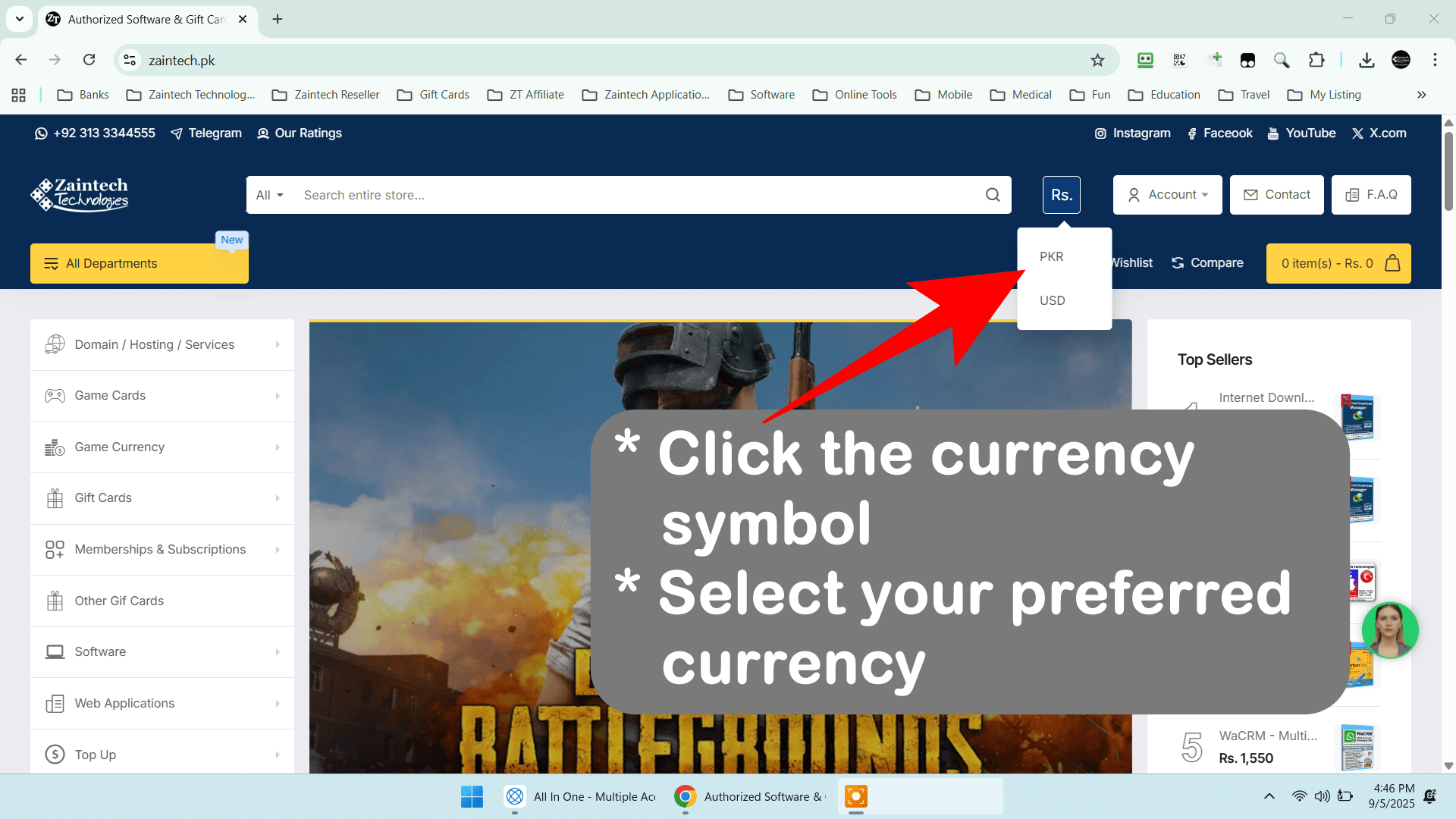The height and width of the screenshot is (819, 1456).
Task: Expand the All search category dropdown
Action: (269, 195)
